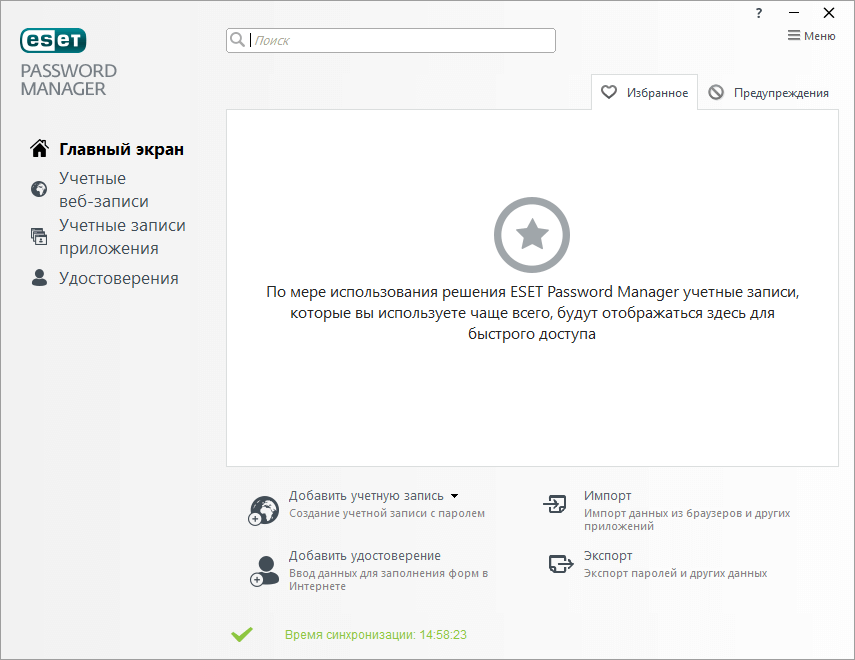855x660 pixels.
Task: Click the large star favorites icon
Action: tap(531, 234)
